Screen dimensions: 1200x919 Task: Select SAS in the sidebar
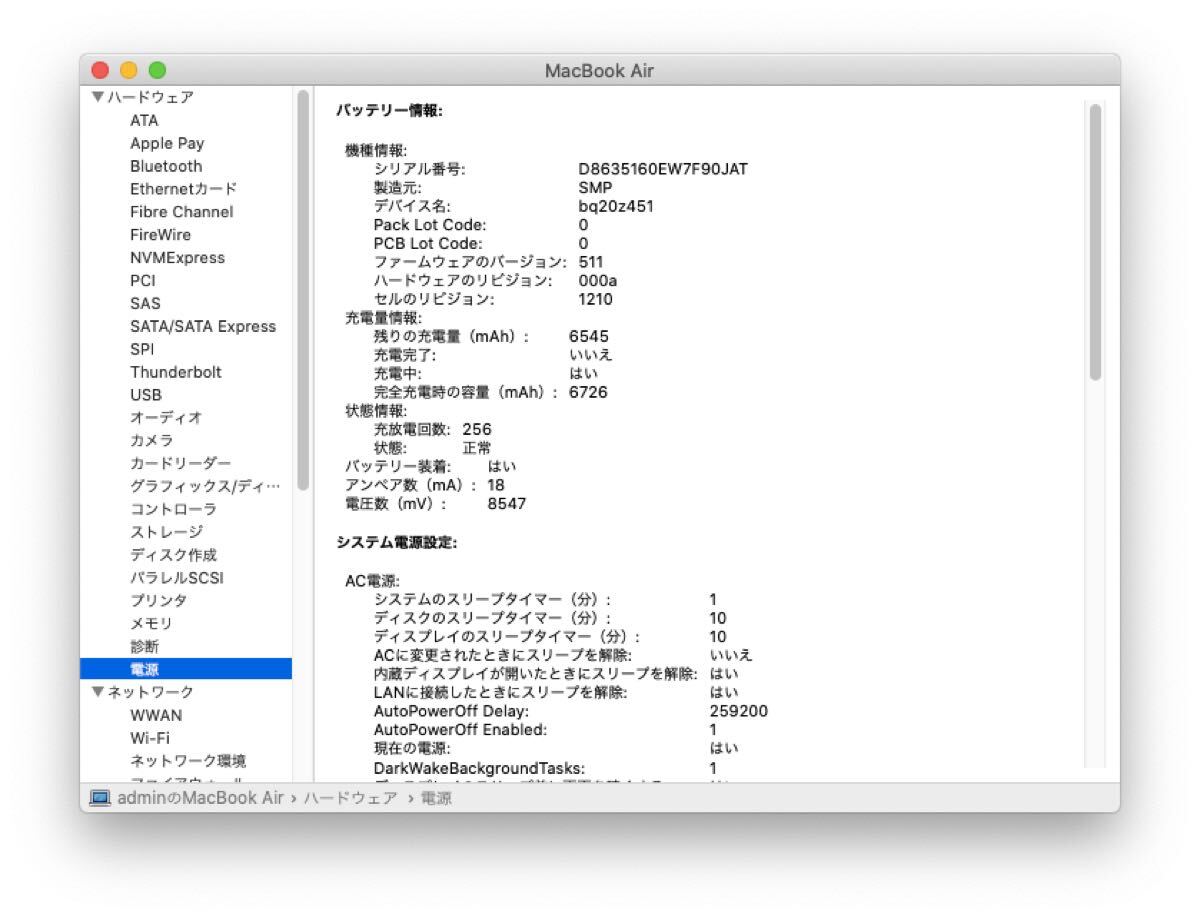pyautogui.click(x=145, y=303)
